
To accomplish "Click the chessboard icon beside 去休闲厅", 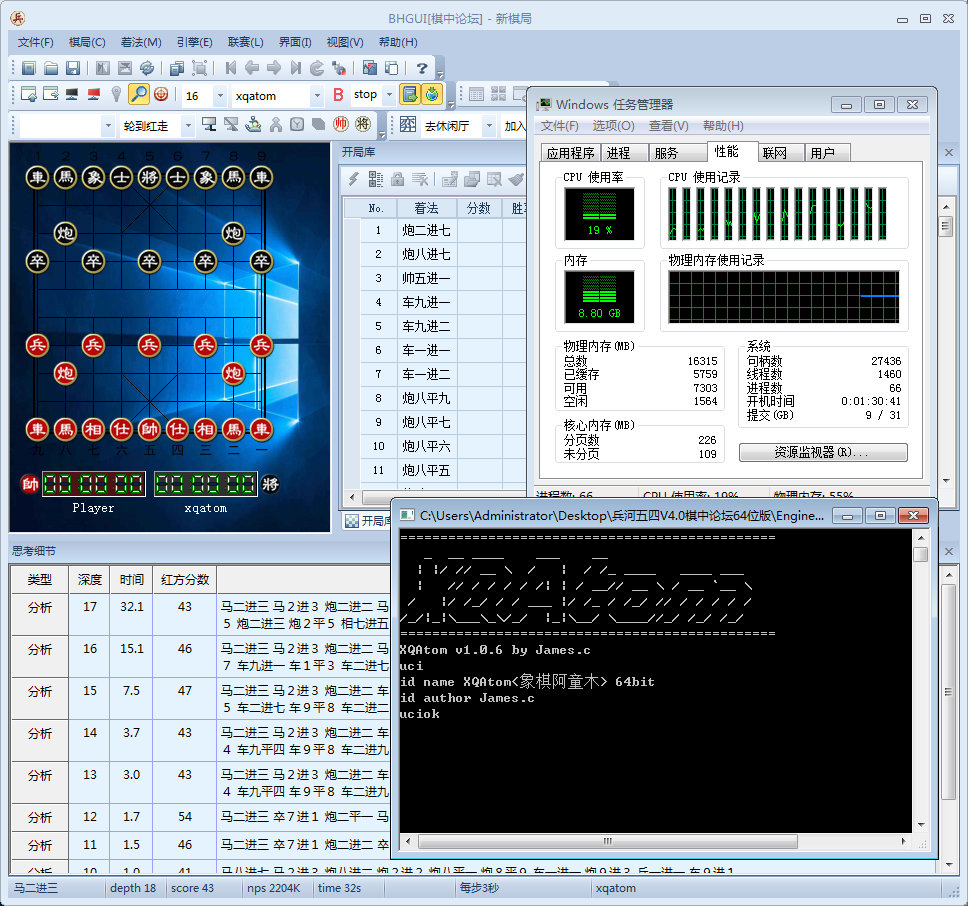I will coord(407,125).
